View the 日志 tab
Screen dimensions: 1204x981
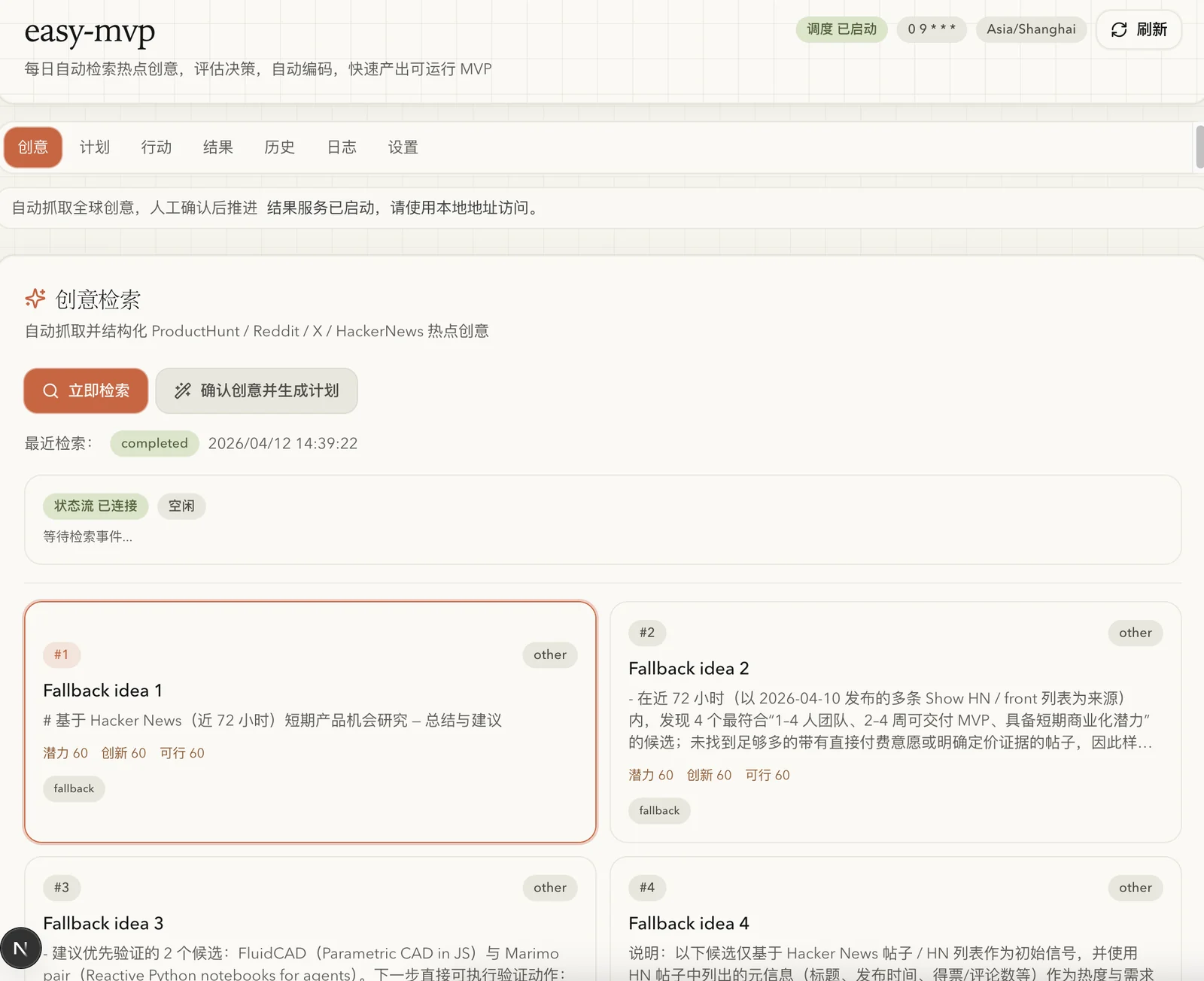[x=342, y=147]
